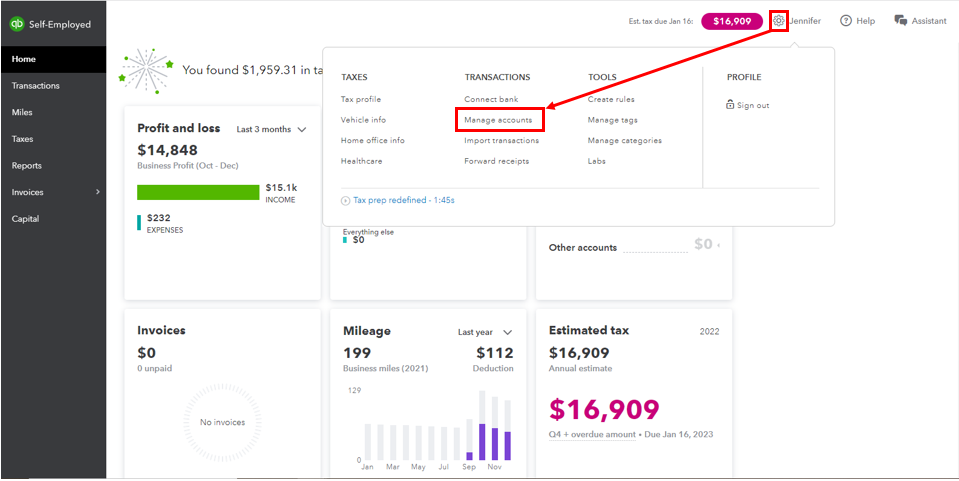The width and height of the screenshot is (959, 481).
Task: Open the Last 3 months dropdown
Action: [271, 129]
